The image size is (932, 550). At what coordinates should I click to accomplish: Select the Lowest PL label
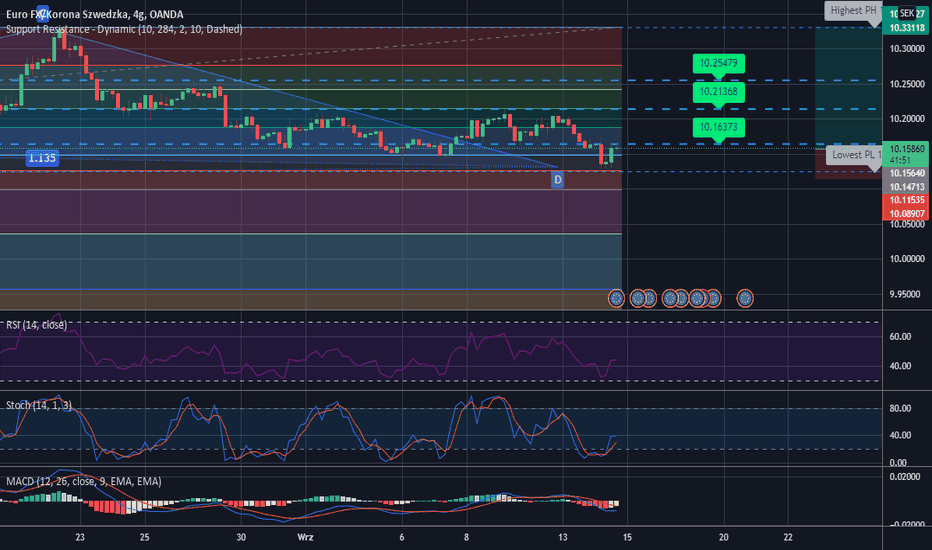[x=854, y=155]
